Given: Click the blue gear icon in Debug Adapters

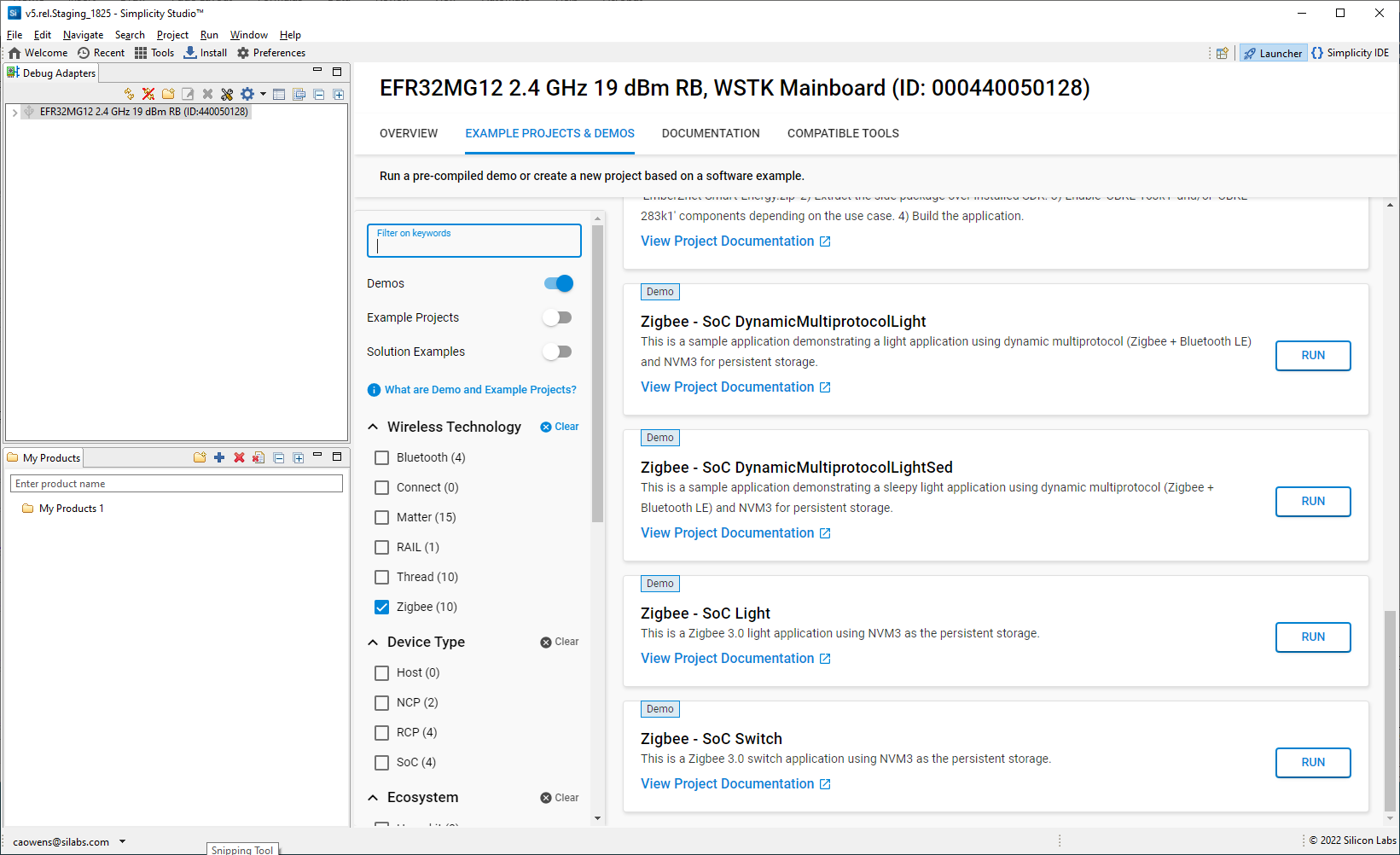Looking at the screenshot, I should point(247,94).
